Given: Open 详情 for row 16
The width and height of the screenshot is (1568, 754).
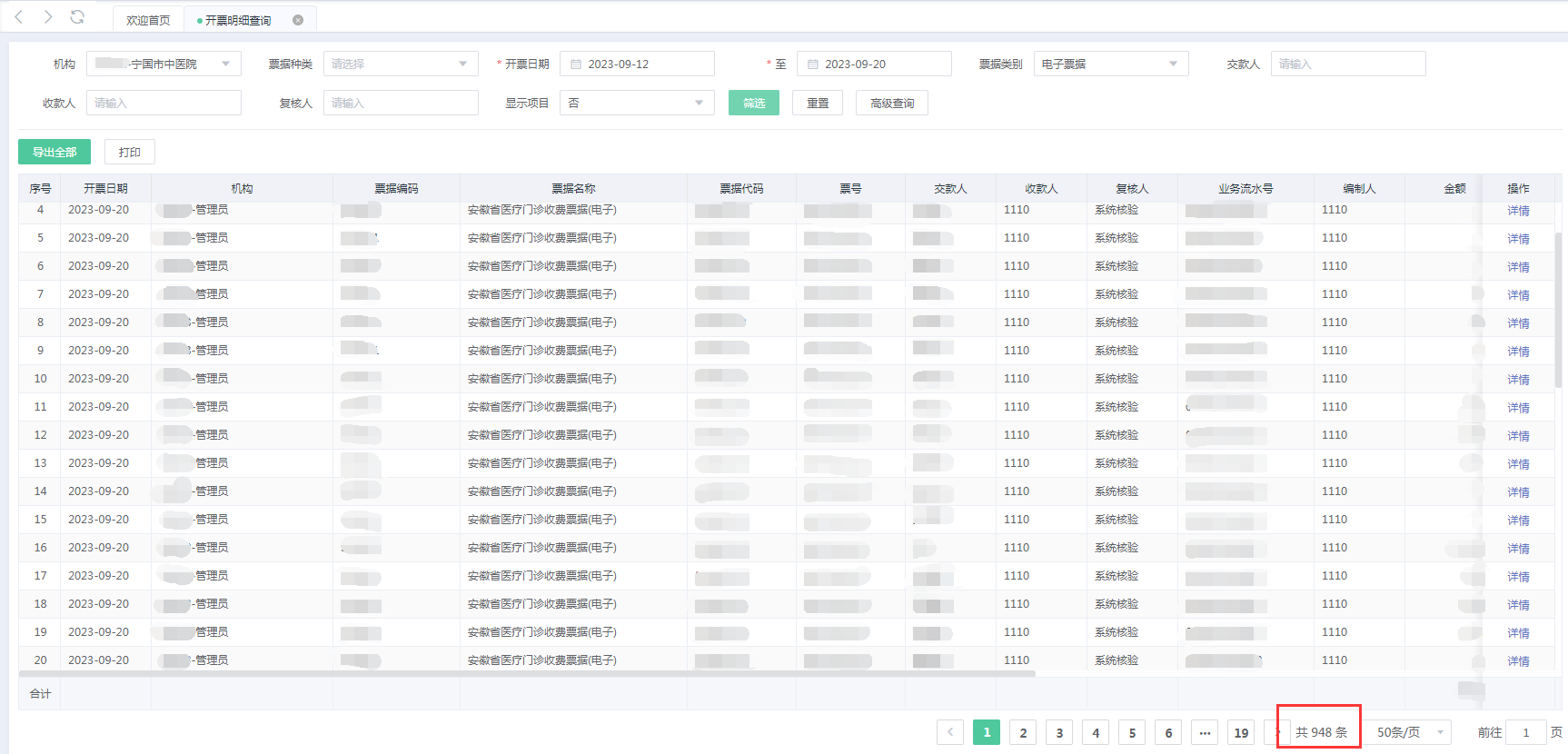Looking at the screenshot, I should [1518, 549].
